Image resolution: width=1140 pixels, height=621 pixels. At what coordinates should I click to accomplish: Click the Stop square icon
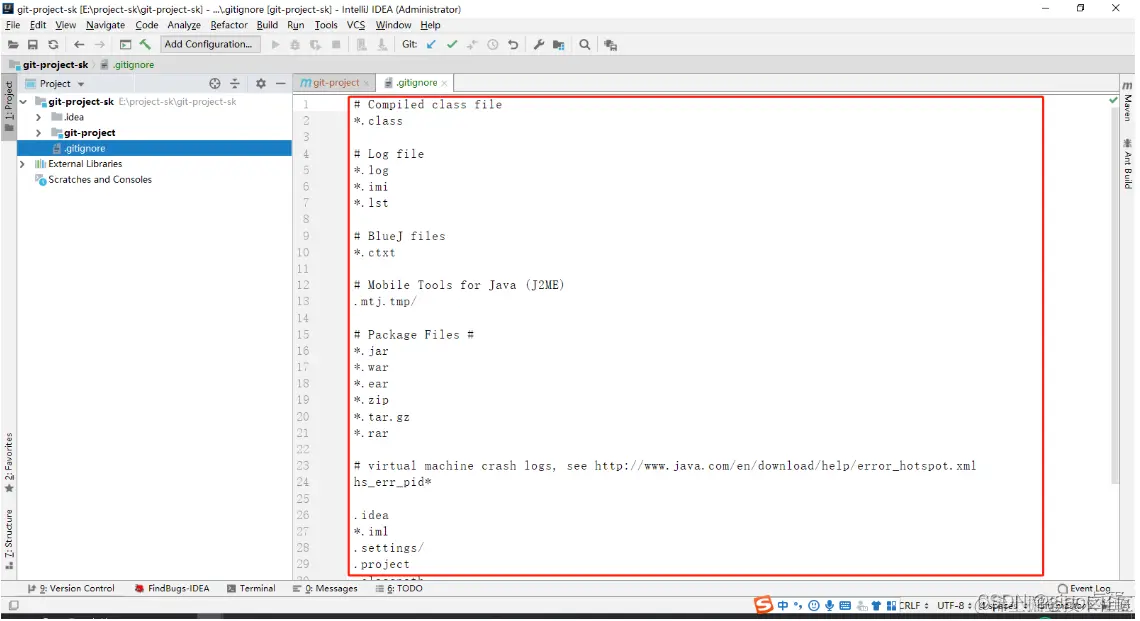tap(336, 44)
